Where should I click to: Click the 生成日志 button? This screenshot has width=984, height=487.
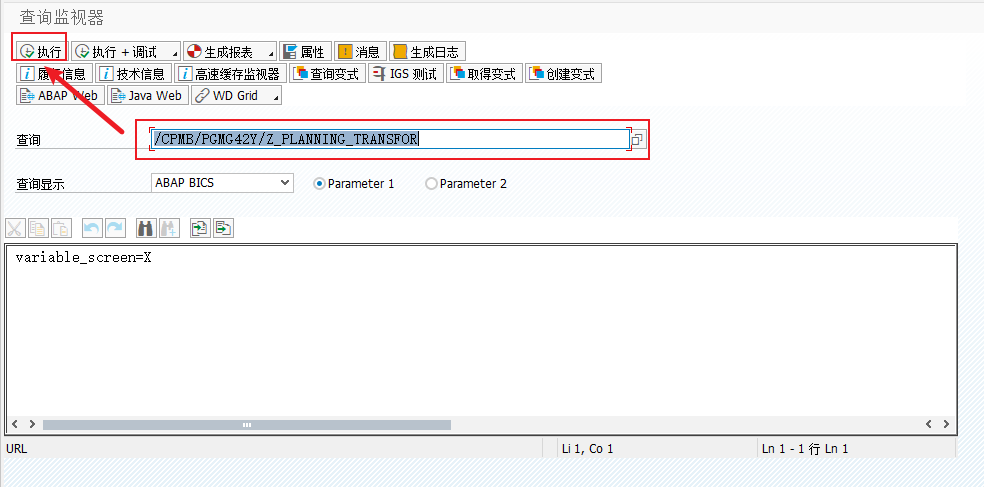pyautogui.click(x=427, y=51)
